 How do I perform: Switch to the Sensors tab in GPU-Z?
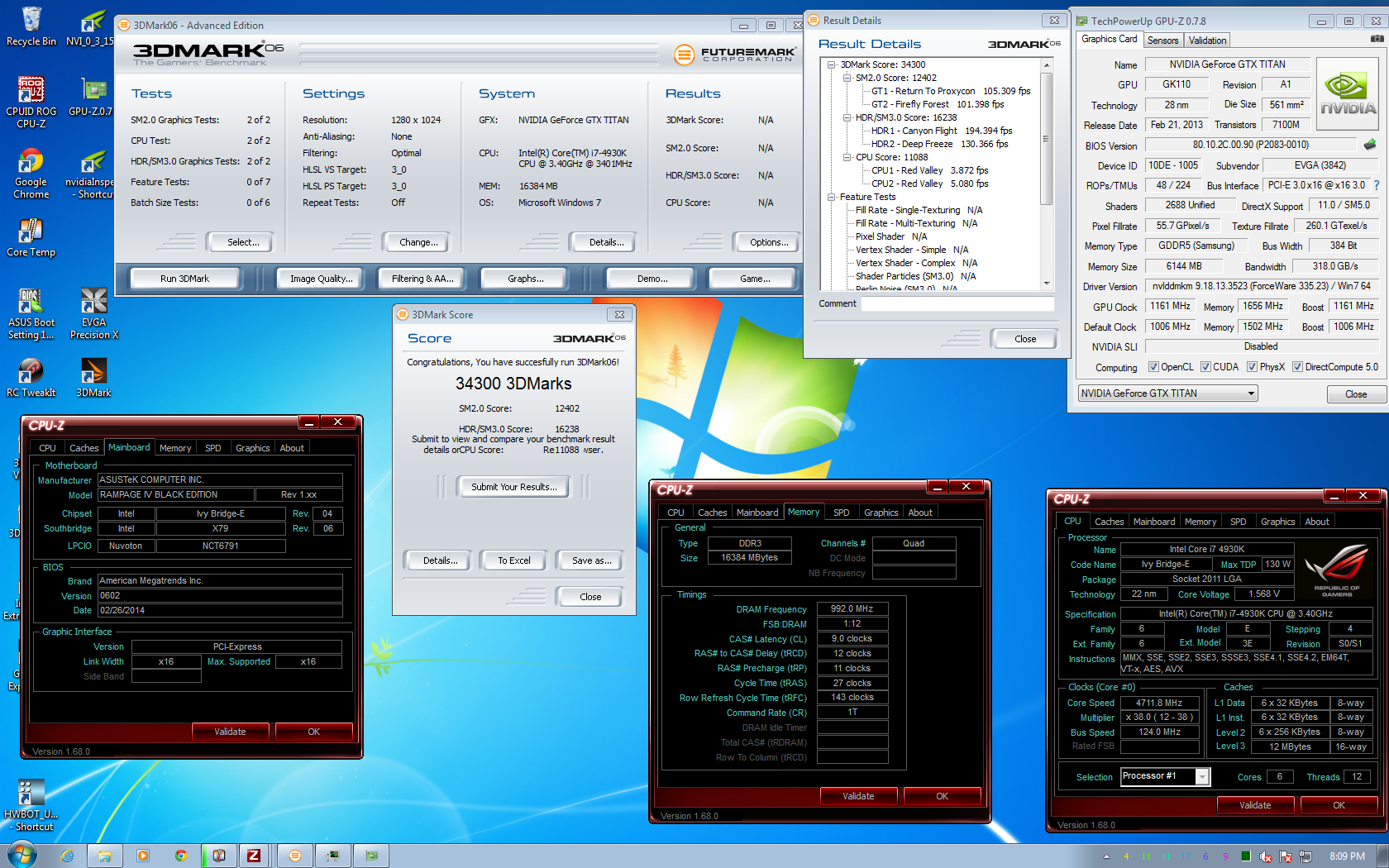tap(1162, 40)
